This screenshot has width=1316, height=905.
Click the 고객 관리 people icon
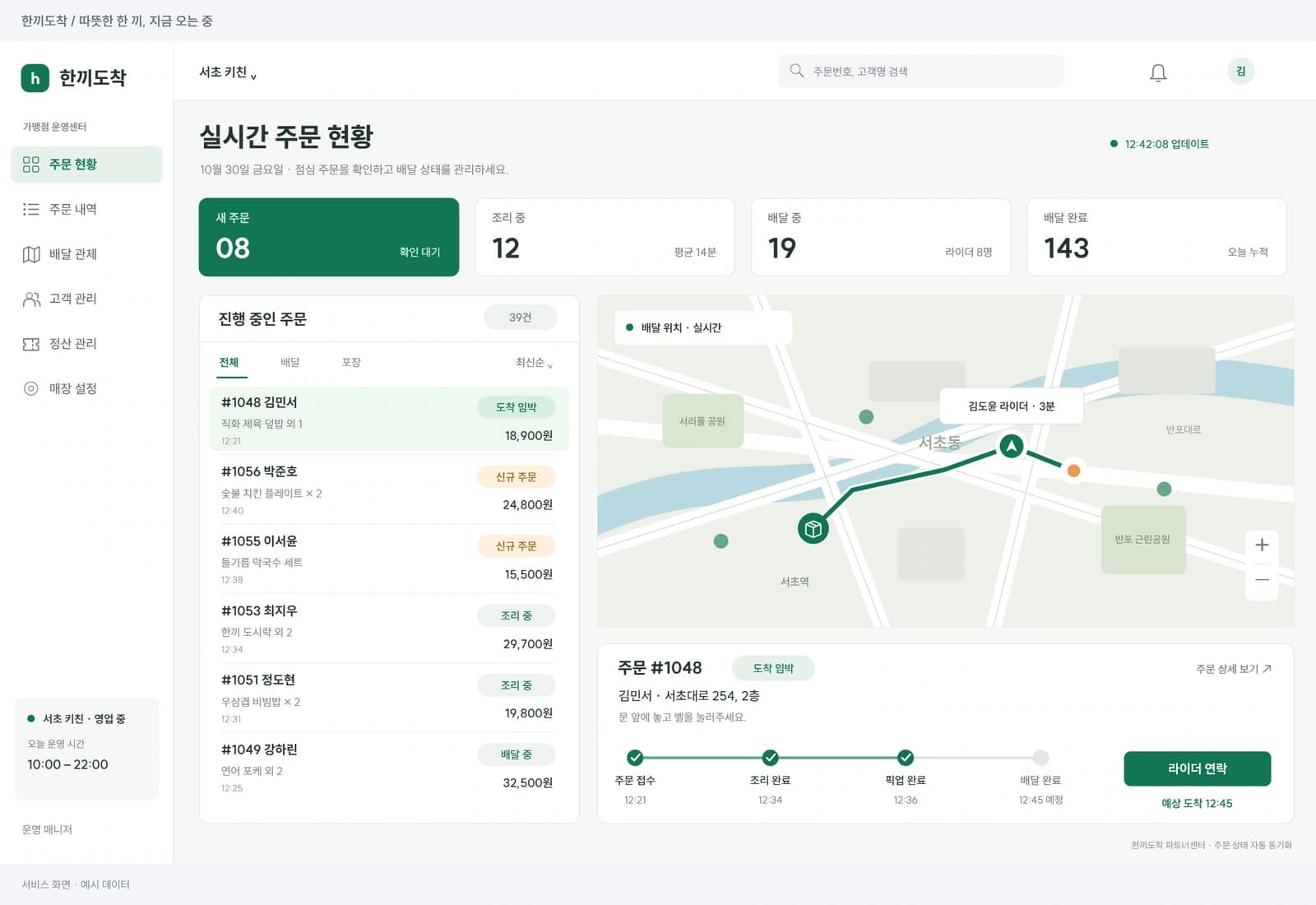tap(31, 299)
